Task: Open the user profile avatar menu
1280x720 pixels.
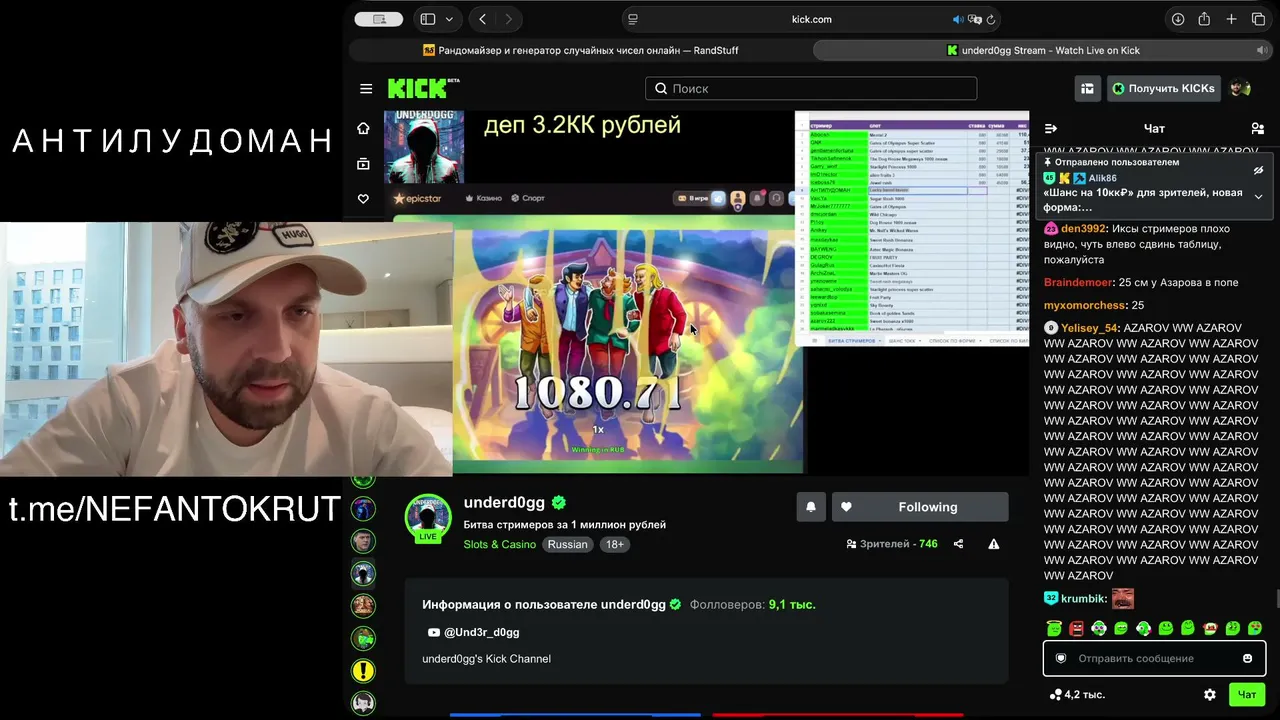Action: pos(1240,88)
